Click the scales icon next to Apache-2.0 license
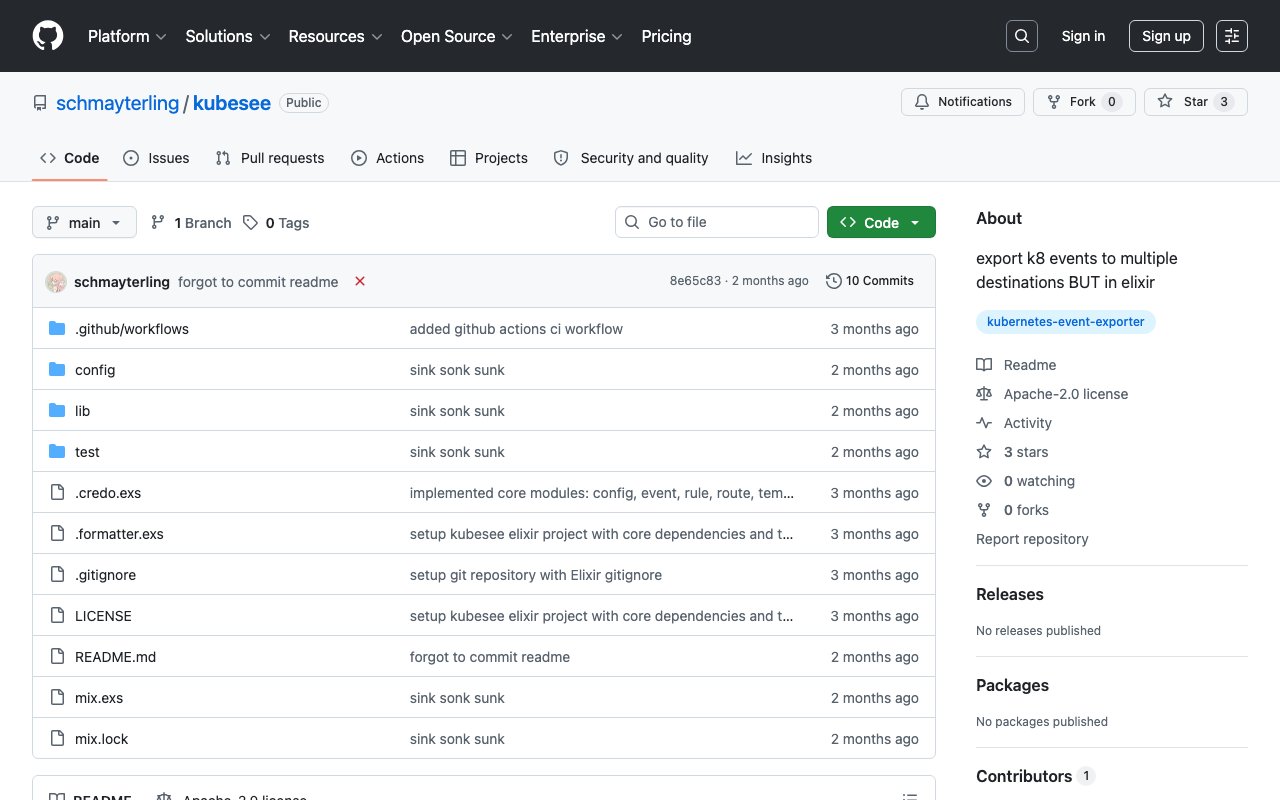This screenshot has height=800, width=1280. (984, 394)
